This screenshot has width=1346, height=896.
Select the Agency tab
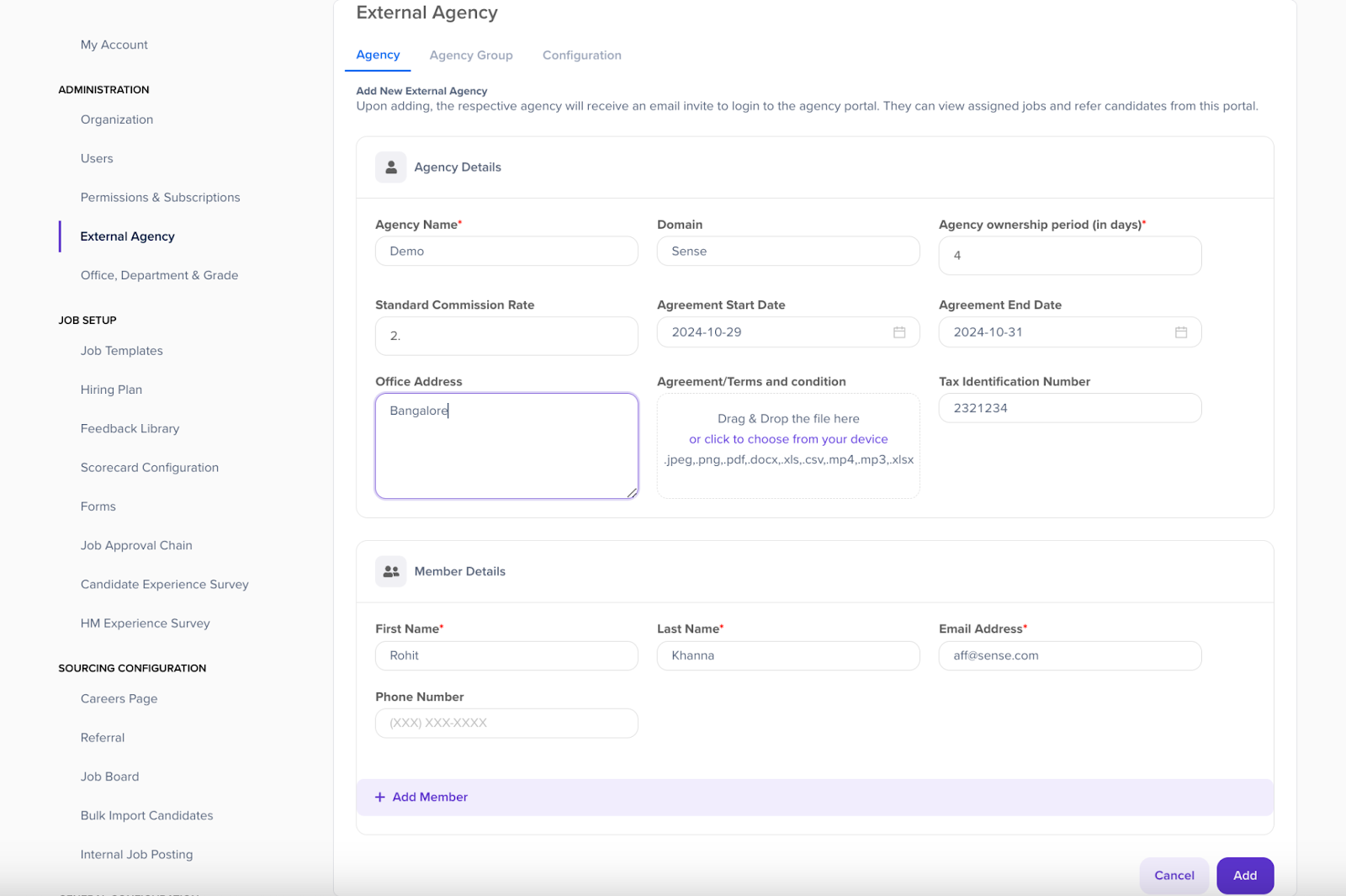(378, 55)
